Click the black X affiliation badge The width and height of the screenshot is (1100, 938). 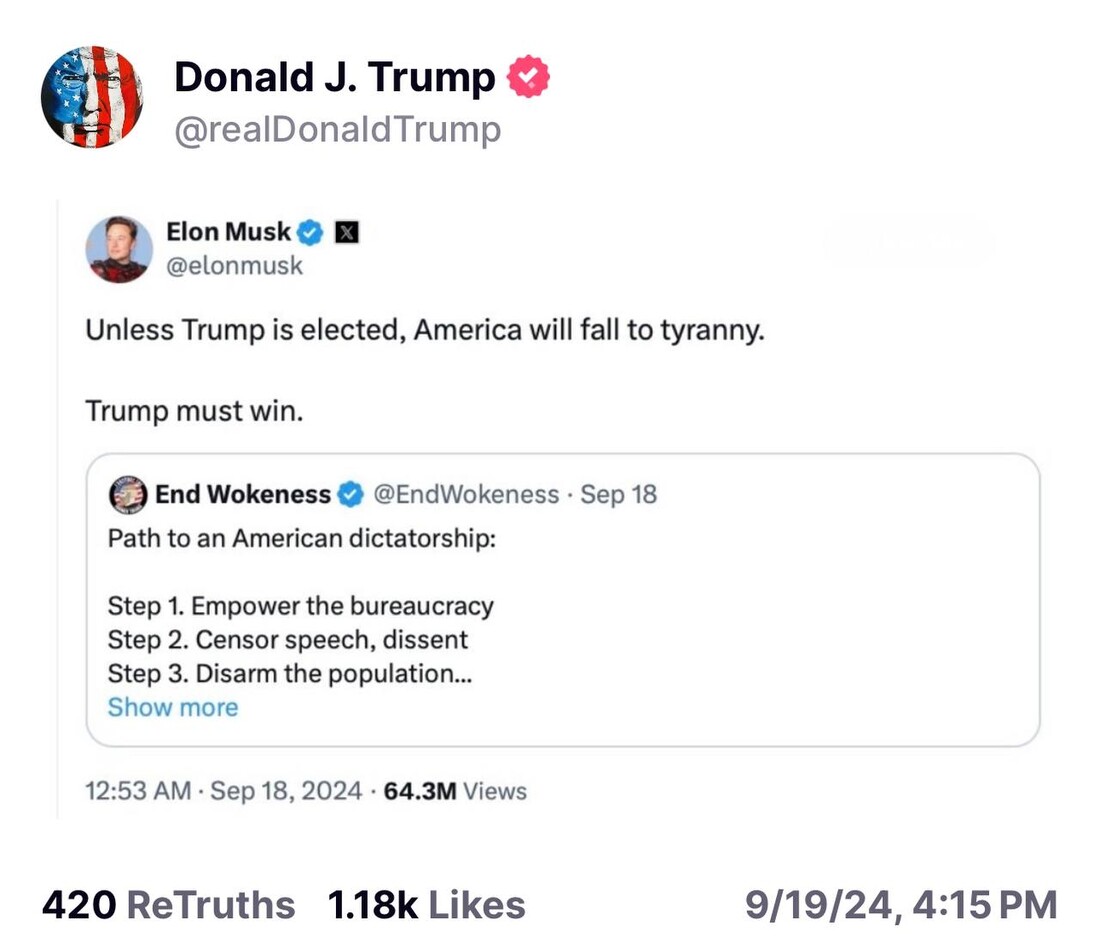[x=344, y=233]
